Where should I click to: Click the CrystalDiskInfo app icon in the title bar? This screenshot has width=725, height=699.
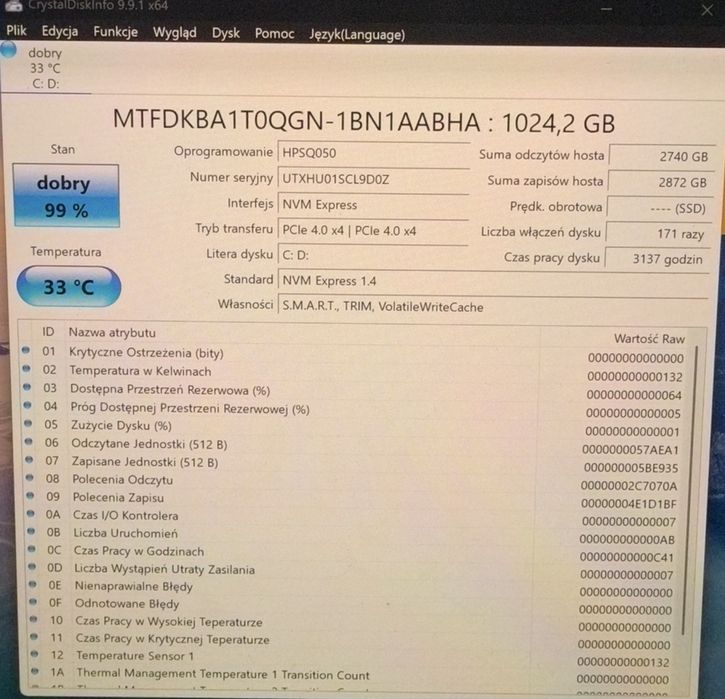pyautogui.click(x=13, y=5)
